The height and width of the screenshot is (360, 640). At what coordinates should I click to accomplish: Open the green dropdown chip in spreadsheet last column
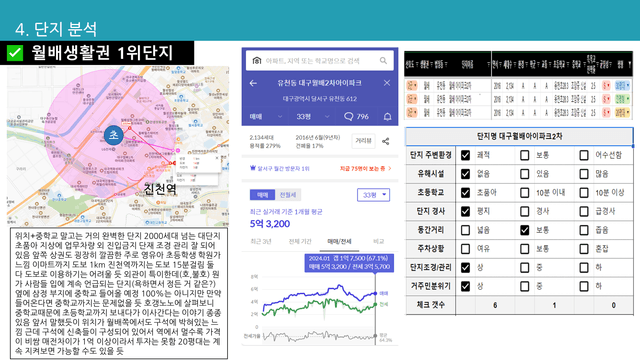pos(622,99)
